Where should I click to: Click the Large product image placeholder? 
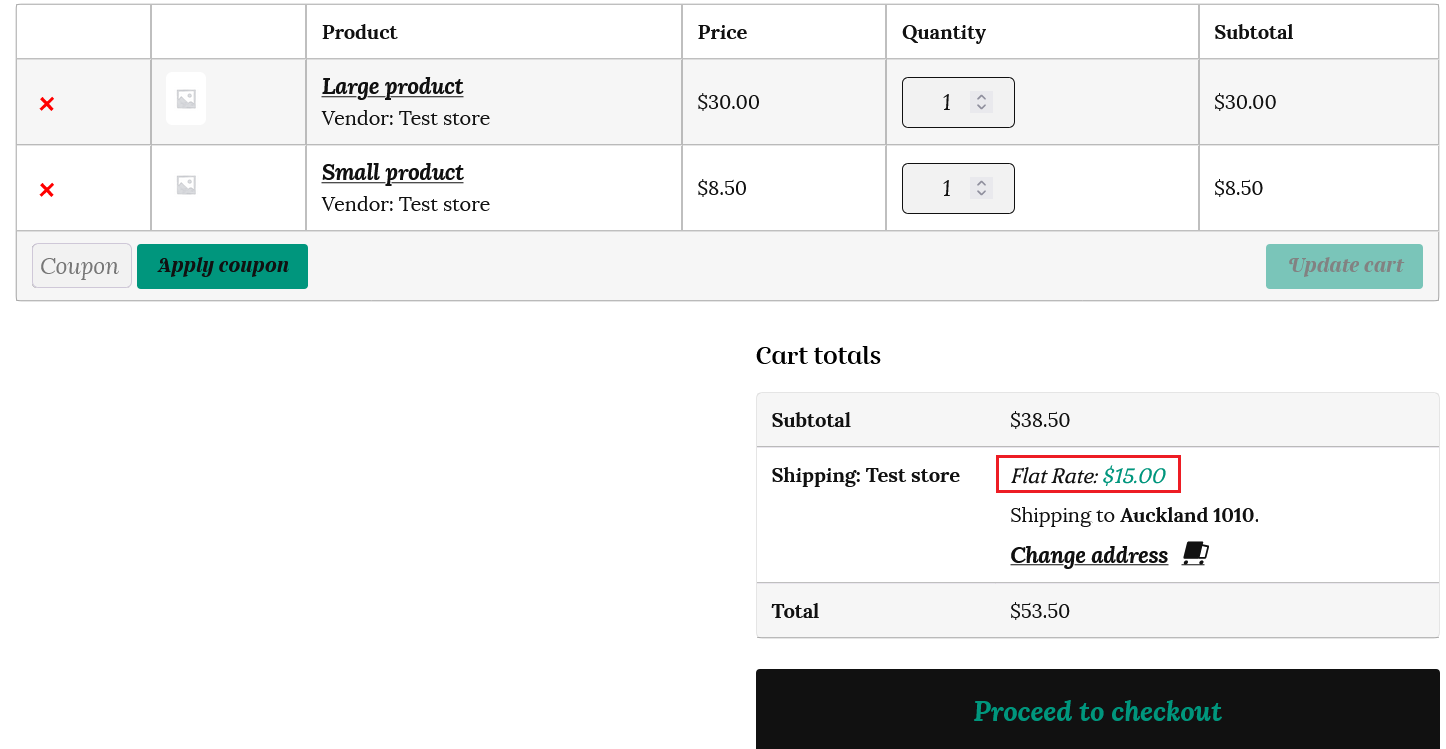click(186, 99)
